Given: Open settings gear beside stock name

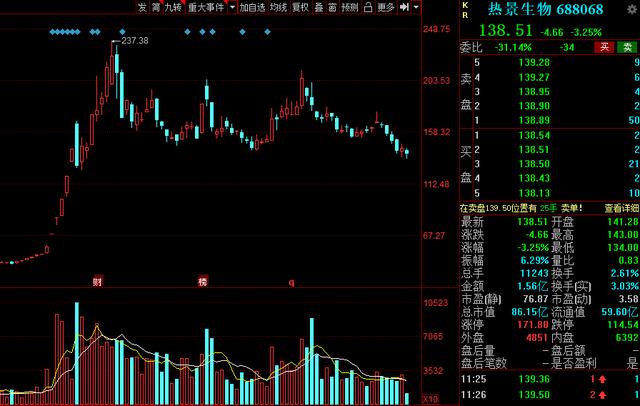Looking at the screenshot, I should [632, 9].
